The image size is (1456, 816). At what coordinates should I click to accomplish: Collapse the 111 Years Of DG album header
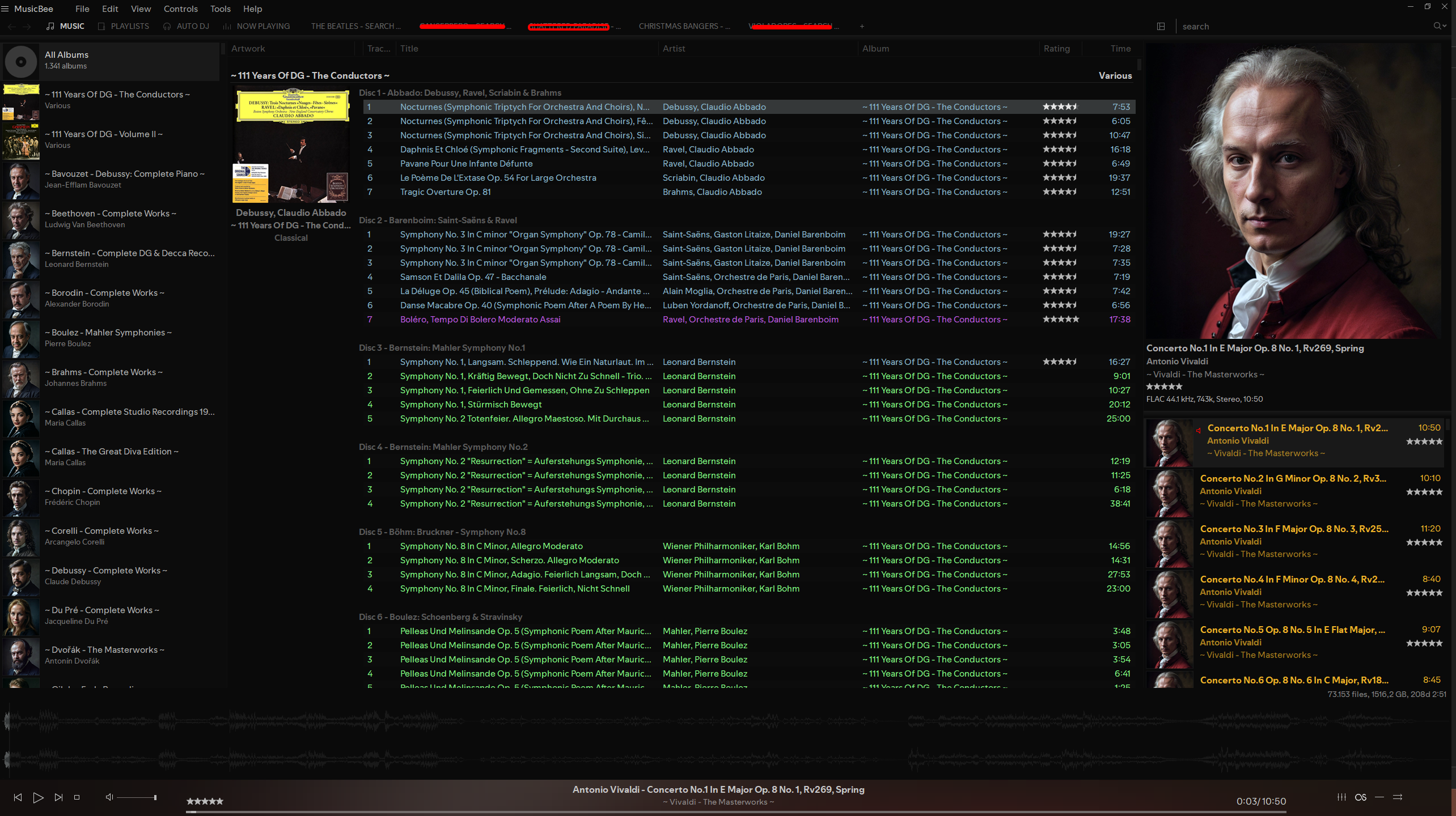310,75
